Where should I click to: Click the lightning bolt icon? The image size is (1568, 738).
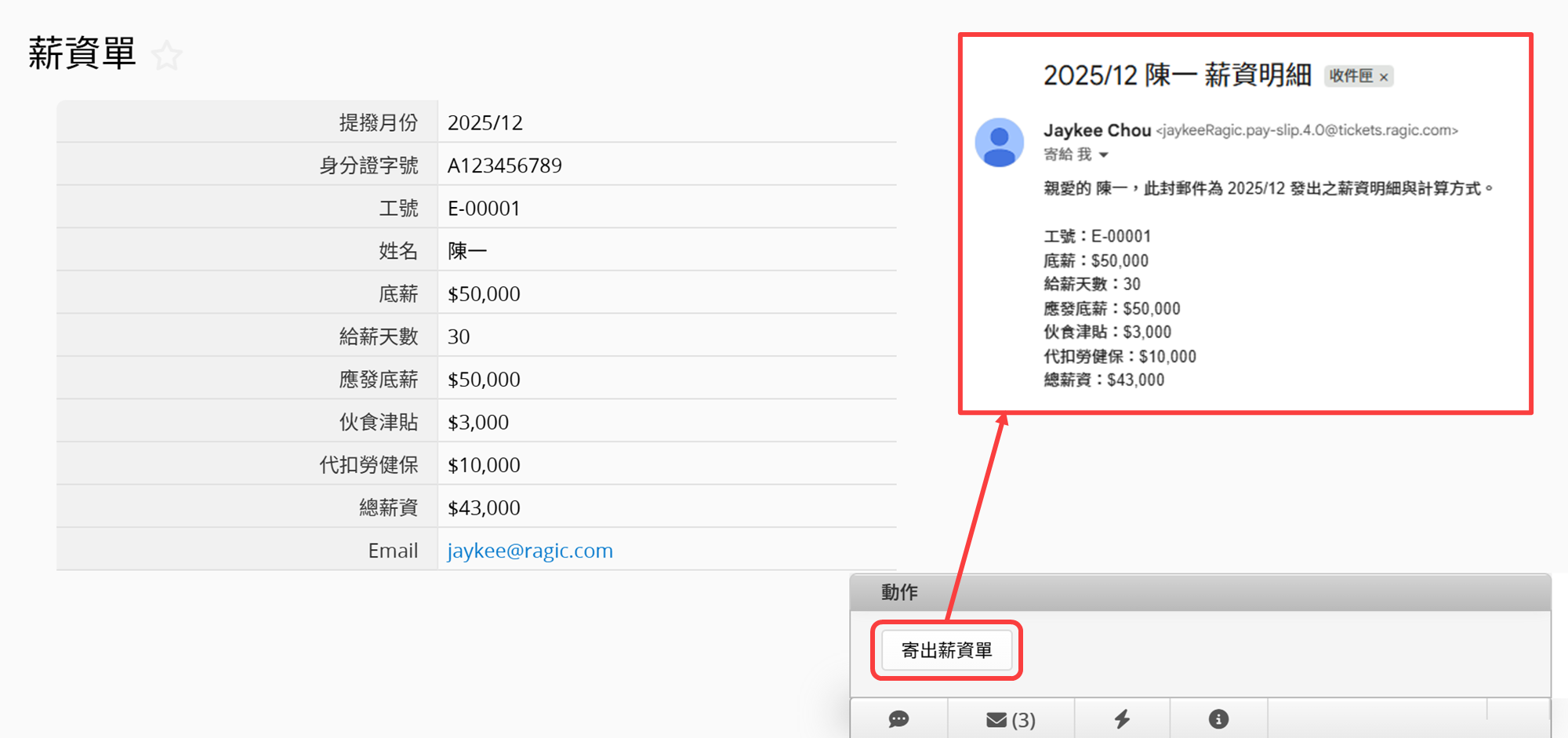click(1122, 719)
